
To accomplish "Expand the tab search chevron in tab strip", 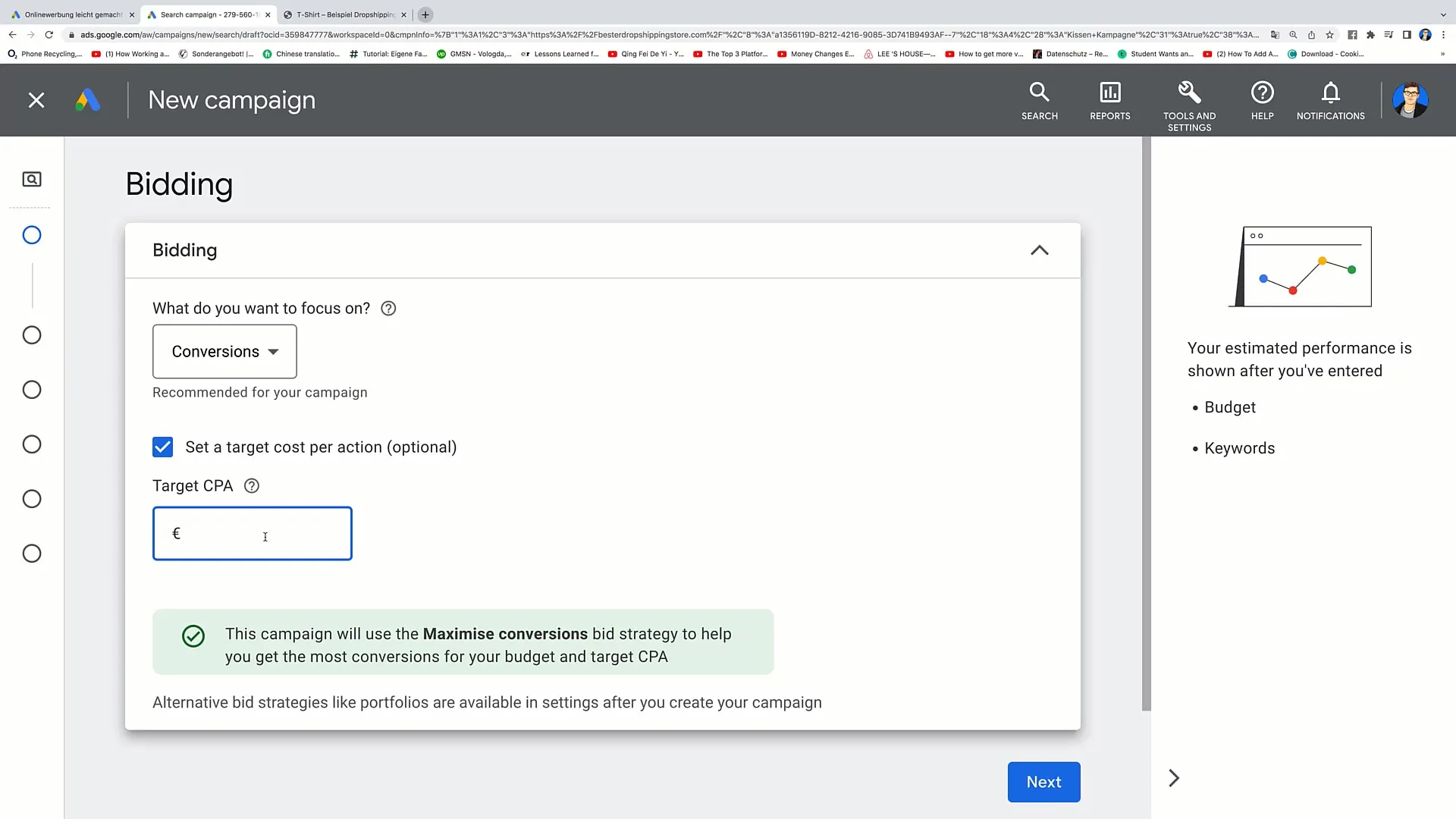I will pos(1442,14).
